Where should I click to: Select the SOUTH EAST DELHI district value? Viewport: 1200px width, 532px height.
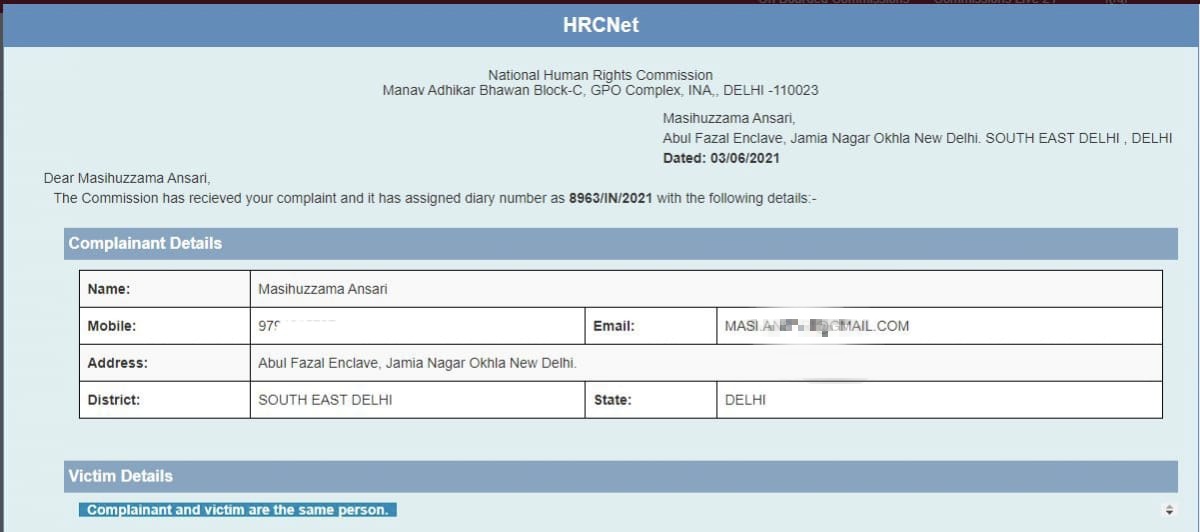pyautogui.click(x=325, y=400)
